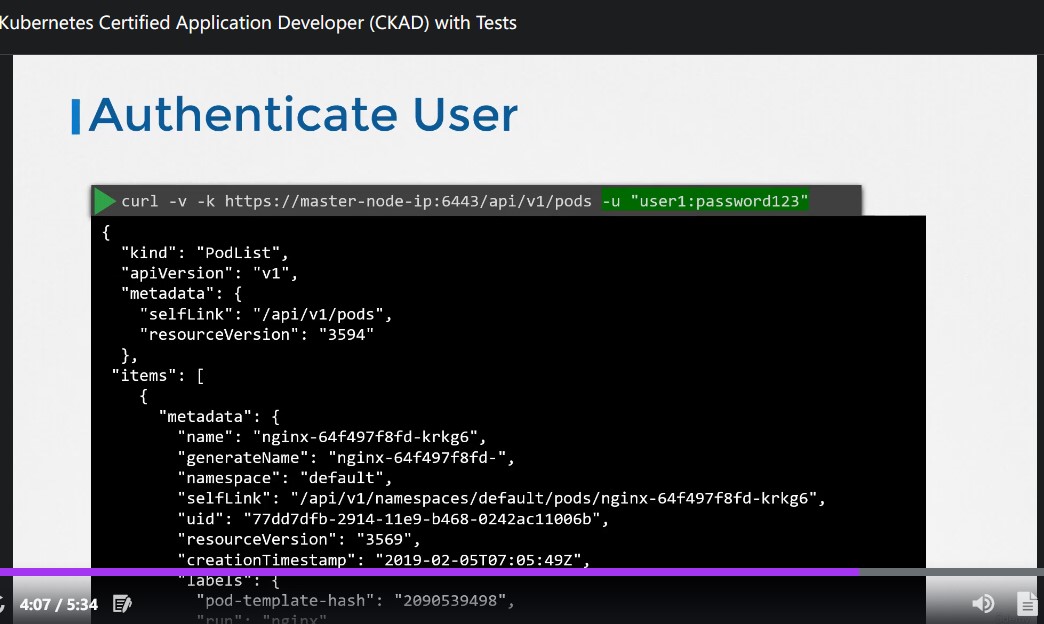Click the 4:07 / 5:34 time display
The width and height of the screenshot is (1044, 624).
click(x=59, y=605)
